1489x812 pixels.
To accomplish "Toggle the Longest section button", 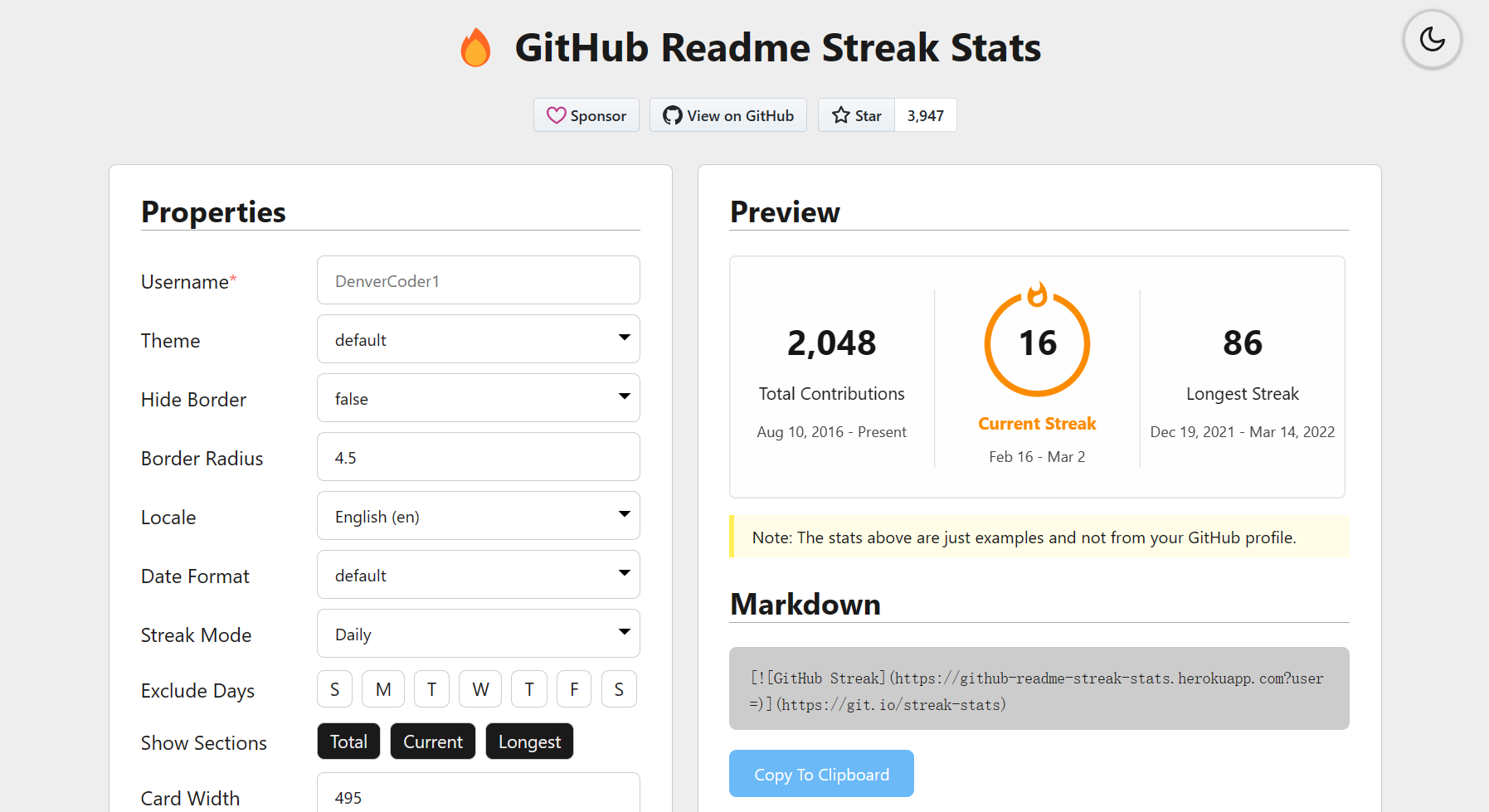I will pos(529,741).
